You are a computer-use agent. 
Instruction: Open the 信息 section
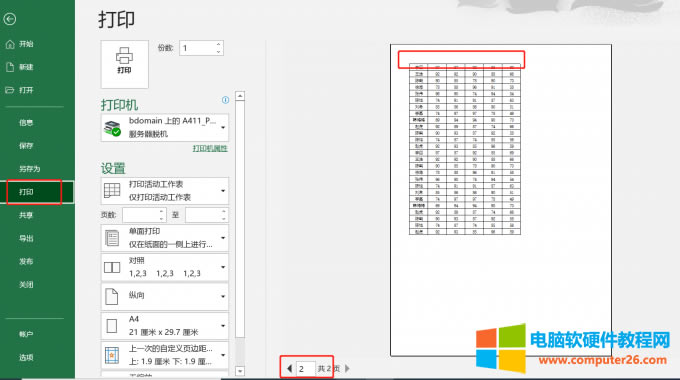coord(26,122)
